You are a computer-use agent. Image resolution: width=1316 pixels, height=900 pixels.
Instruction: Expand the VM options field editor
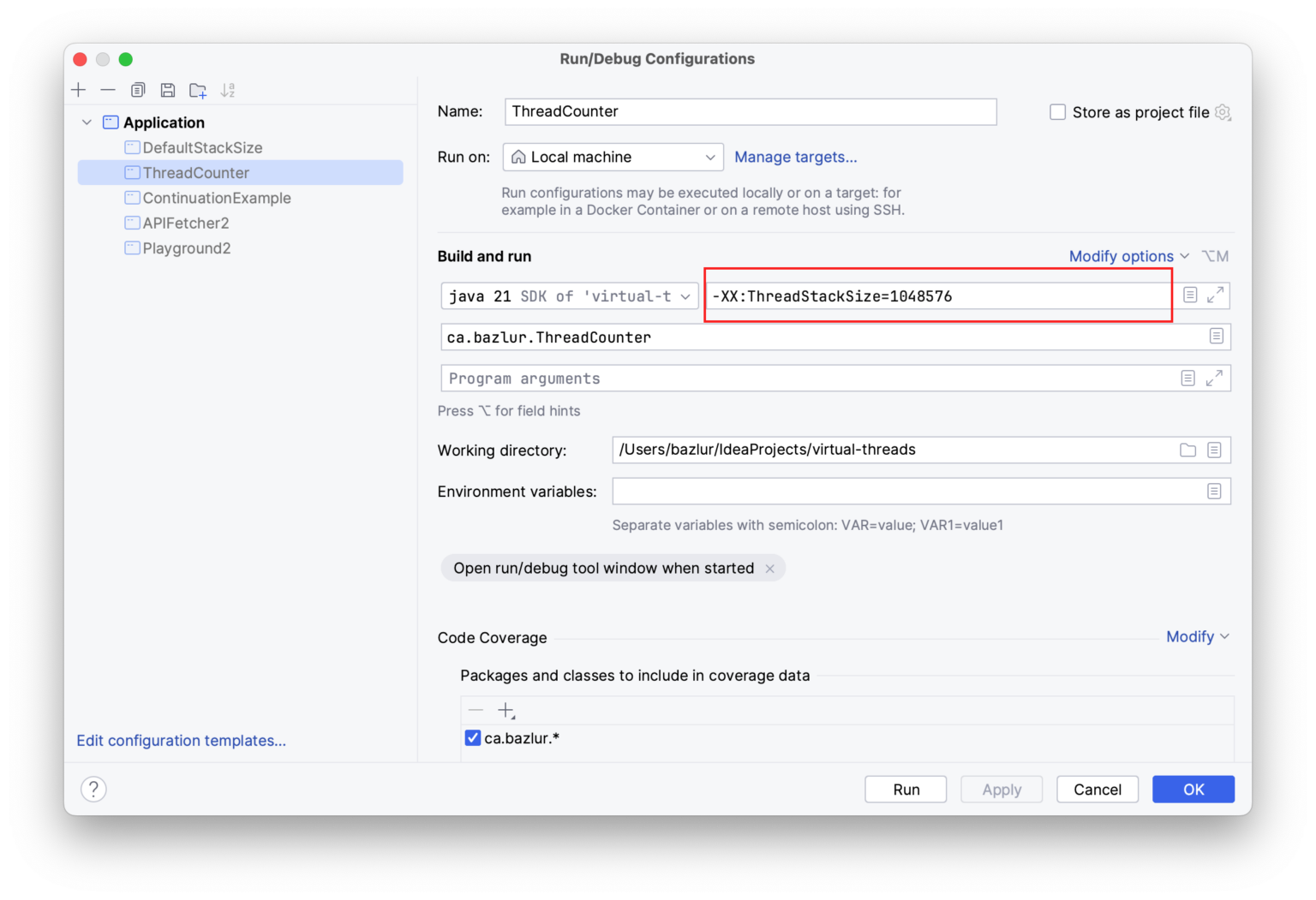coord(1215,295)
